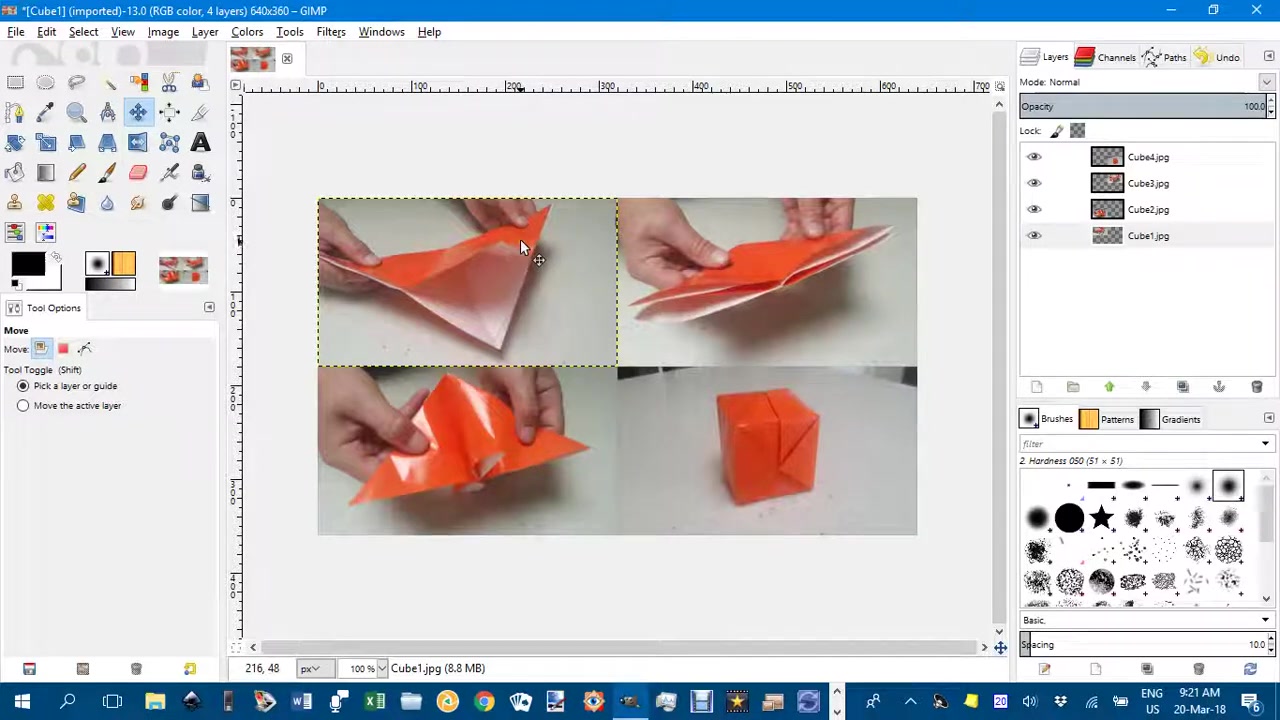Toggle visibility of Cube2.jpg layer
The width and height of the screenshot is (1280, 720).
pos(1034,209)
